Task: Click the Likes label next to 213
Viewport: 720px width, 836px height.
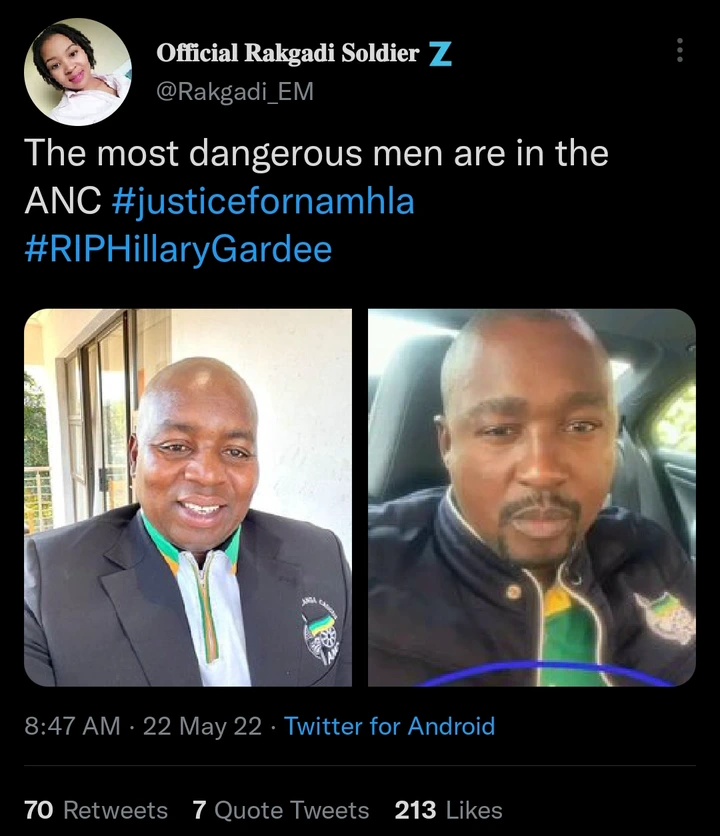Action: point(474,810)
